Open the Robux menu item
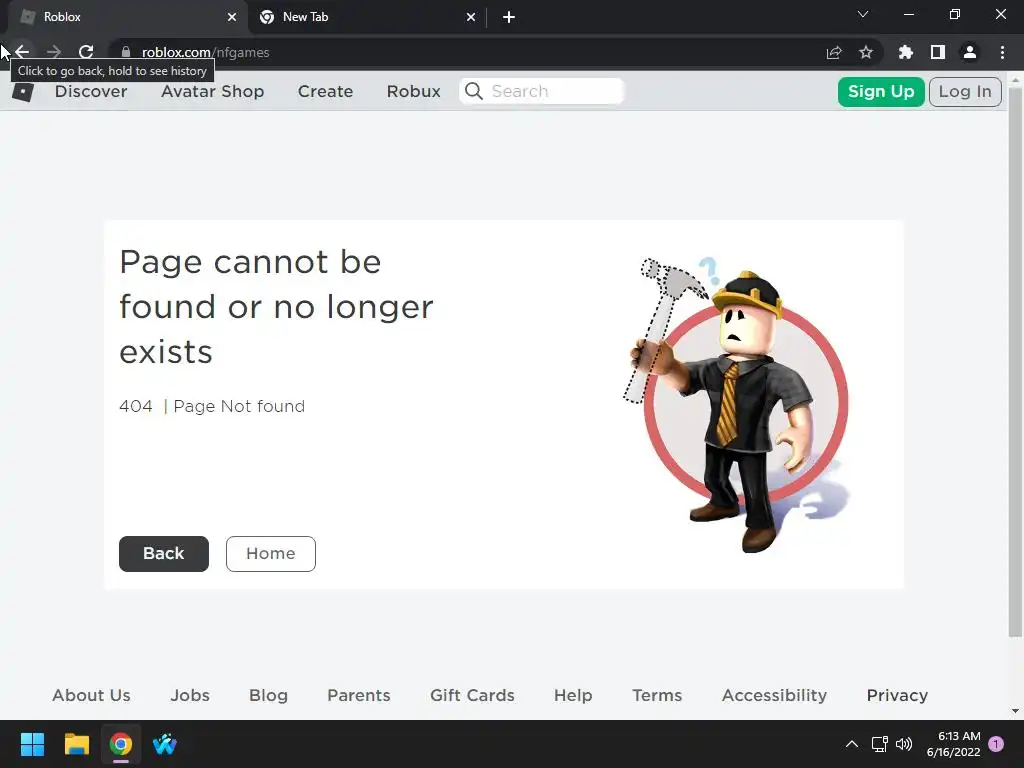1024x768 pixels. point(413,91)
